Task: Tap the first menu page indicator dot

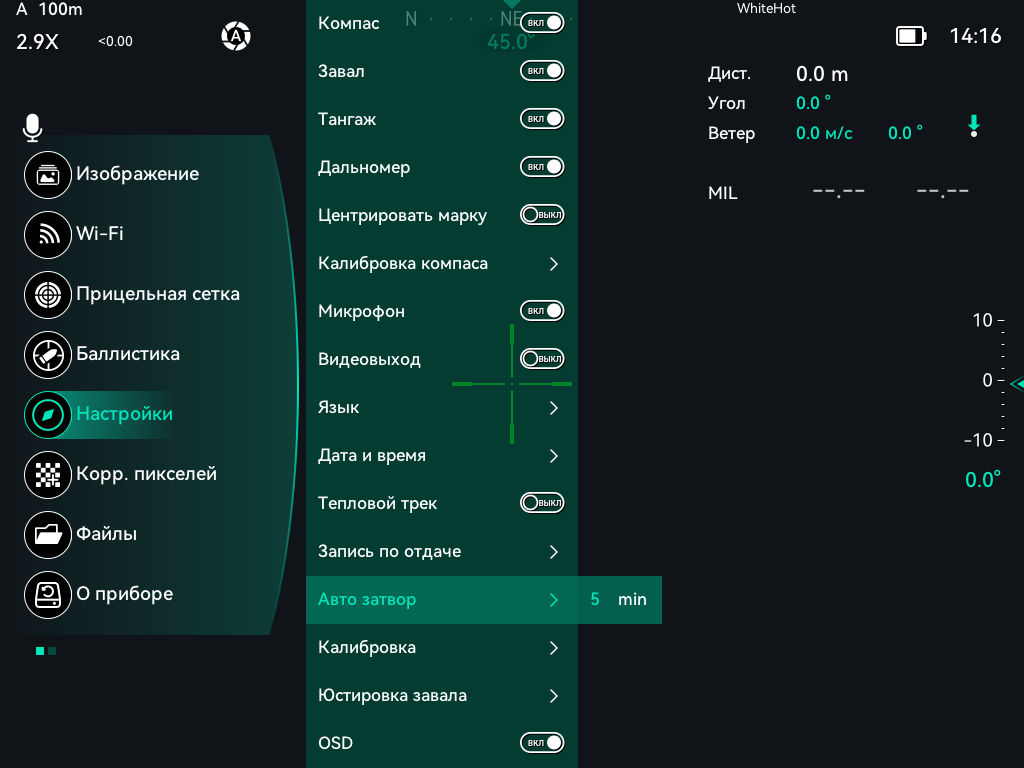Action: pos(40,651)
